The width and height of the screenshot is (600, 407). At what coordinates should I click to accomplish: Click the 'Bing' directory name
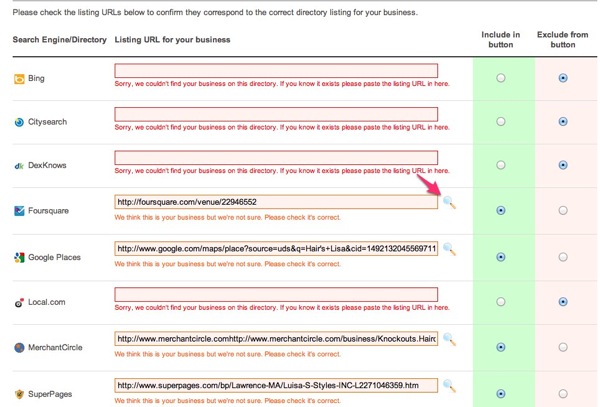tap(36, 78)
